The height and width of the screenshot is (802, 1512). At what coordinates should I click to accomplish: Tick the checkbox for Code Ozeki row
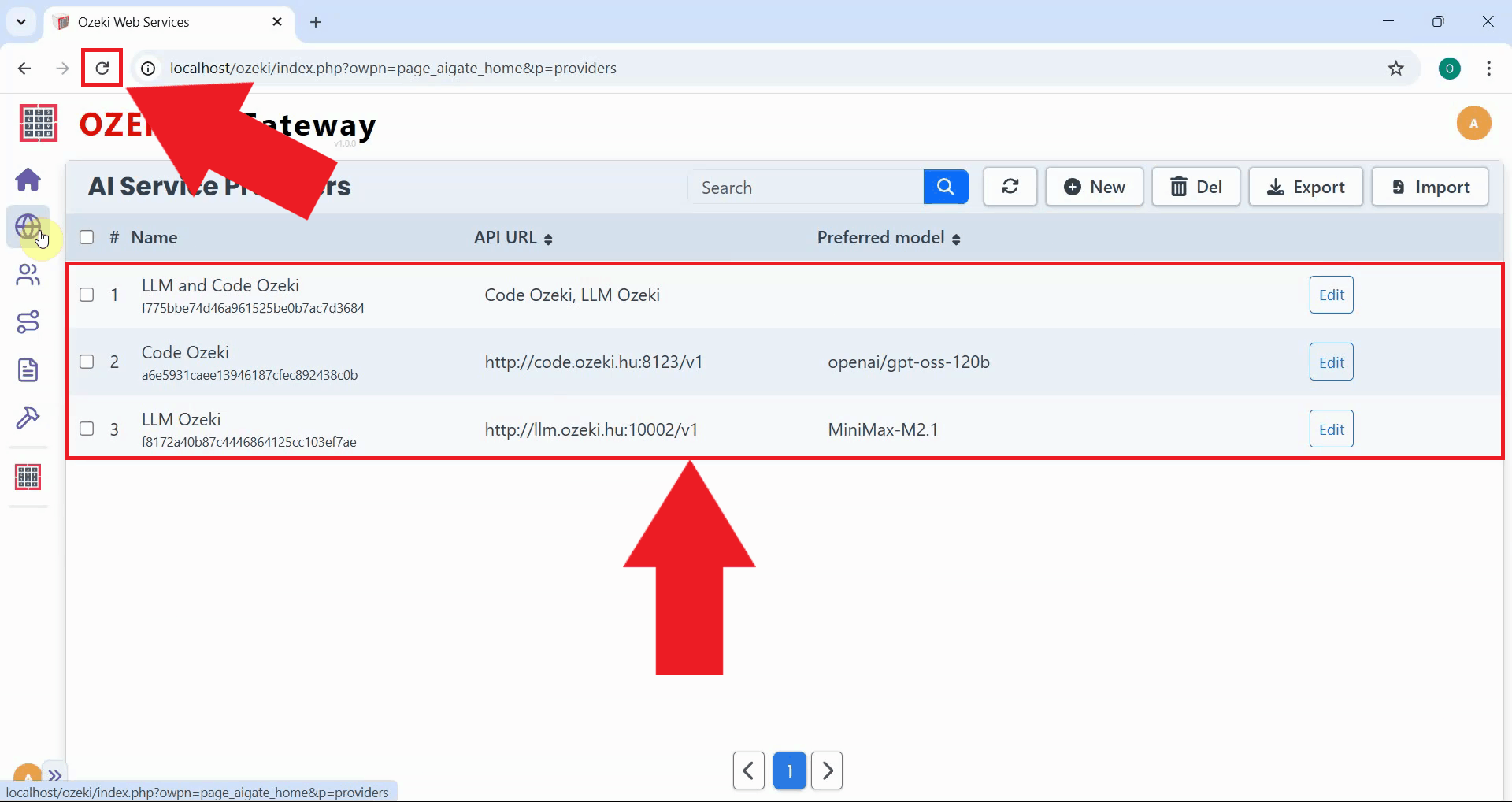tap(87, 362)
